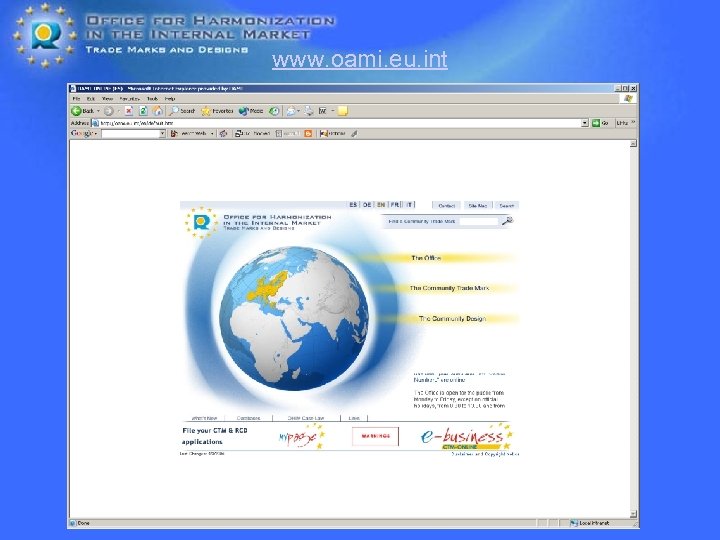The image size is (720, 540).
Task: Open the Edit button dropdown arrow
Action: click(x=332, y=111)
